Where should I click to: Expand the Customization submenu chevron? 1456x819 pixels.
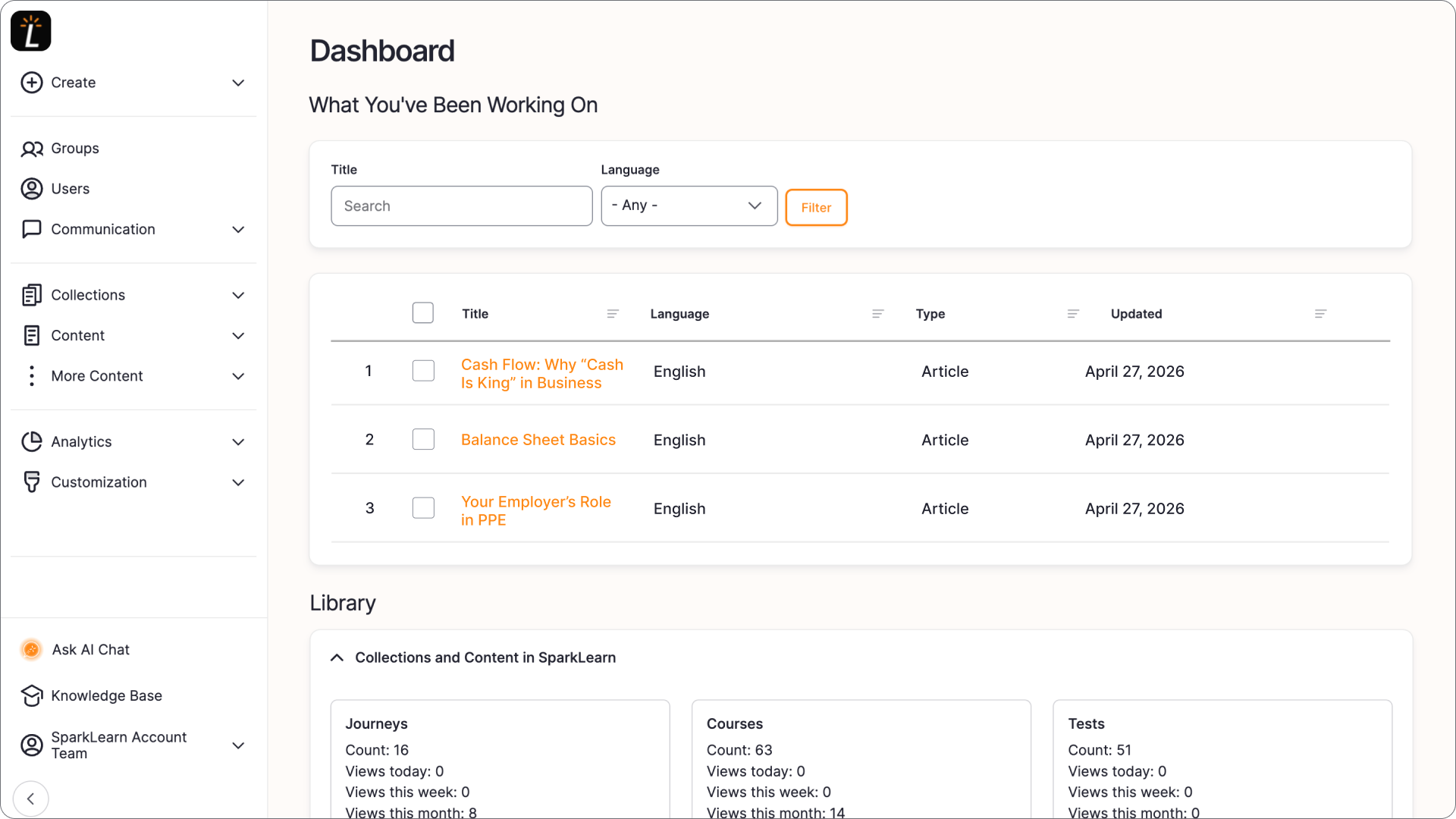[x=238, y=482]
